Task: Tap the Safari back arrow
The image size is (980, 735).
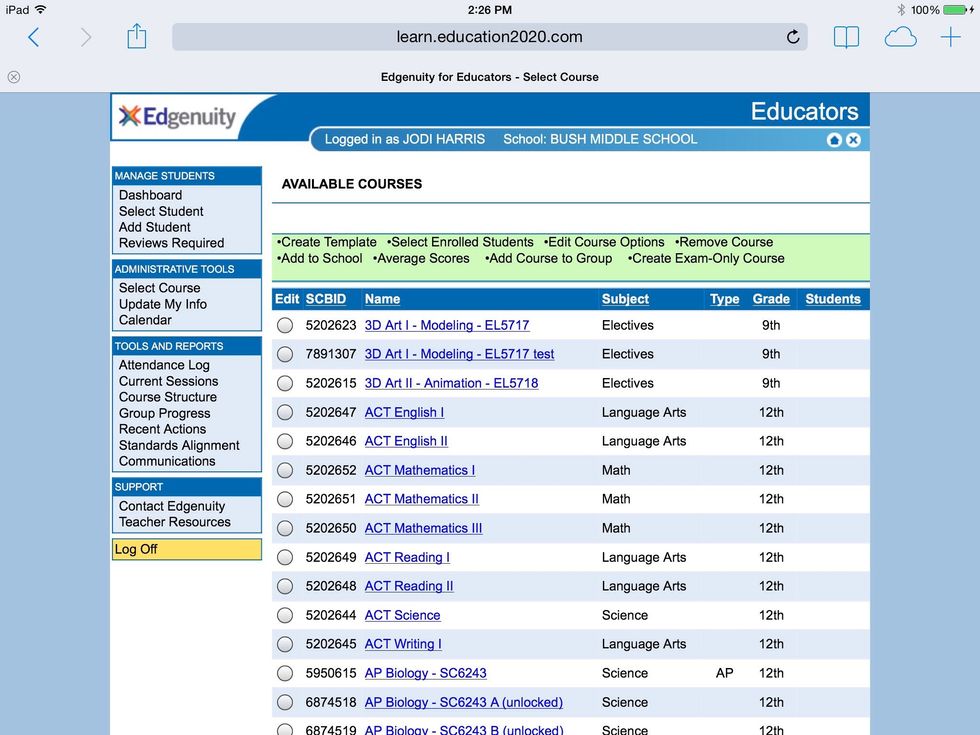Action: [33, 37]
